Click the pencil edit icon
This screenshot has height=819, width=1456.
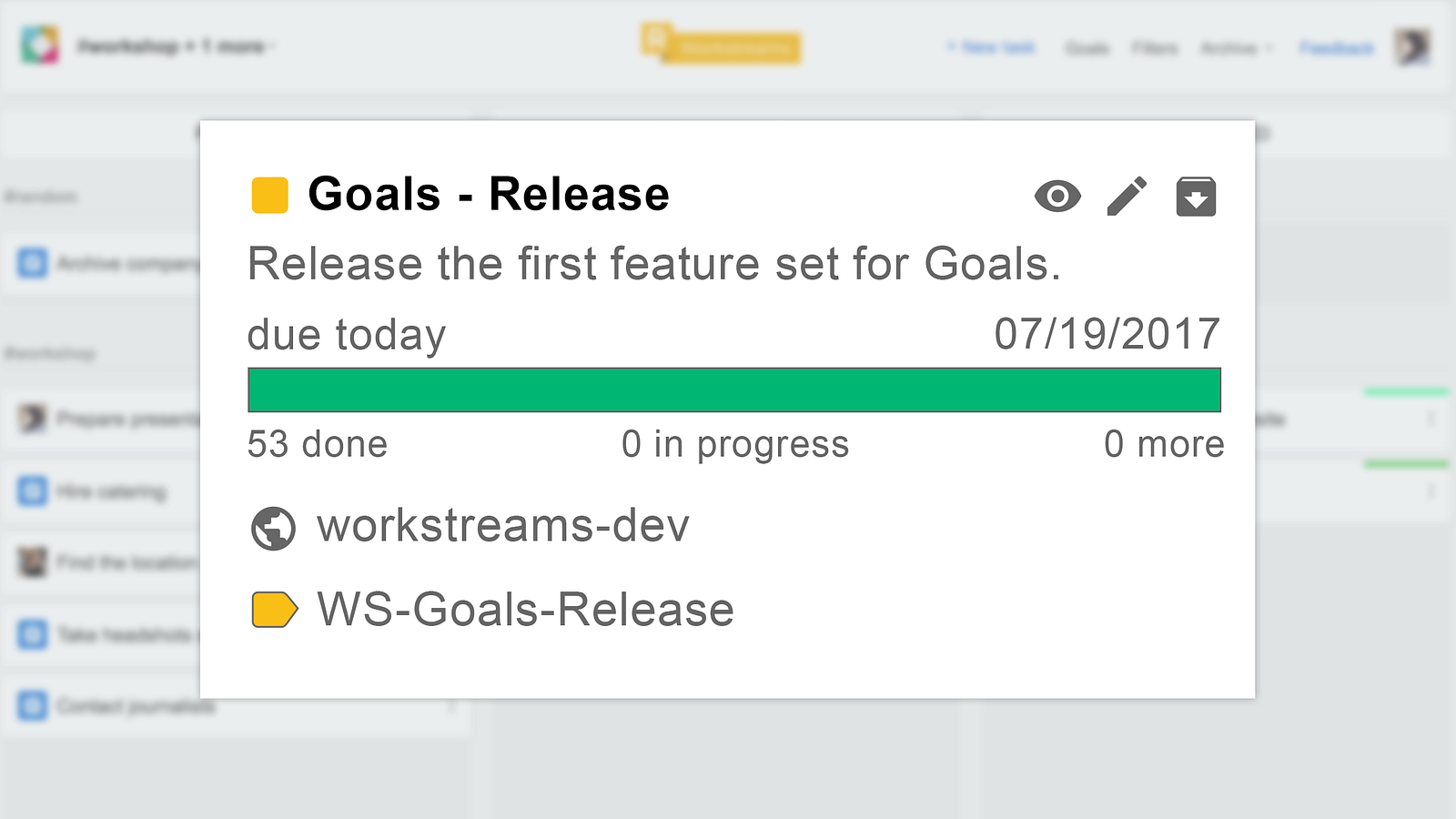pos(1127,196)
